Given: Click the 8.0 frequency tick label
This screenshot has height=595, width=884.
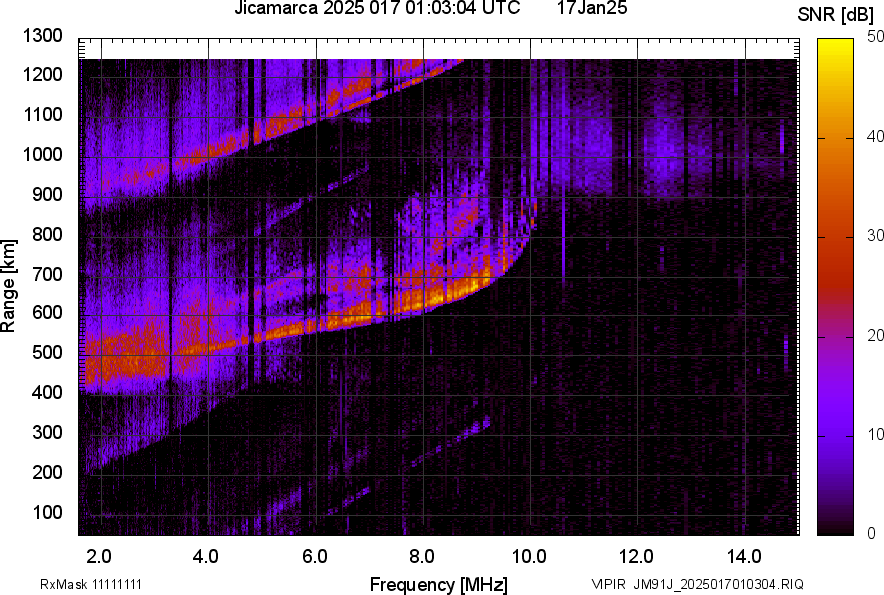Looking at the screenshot, I should pyautogui.click(x=422, y=554).
